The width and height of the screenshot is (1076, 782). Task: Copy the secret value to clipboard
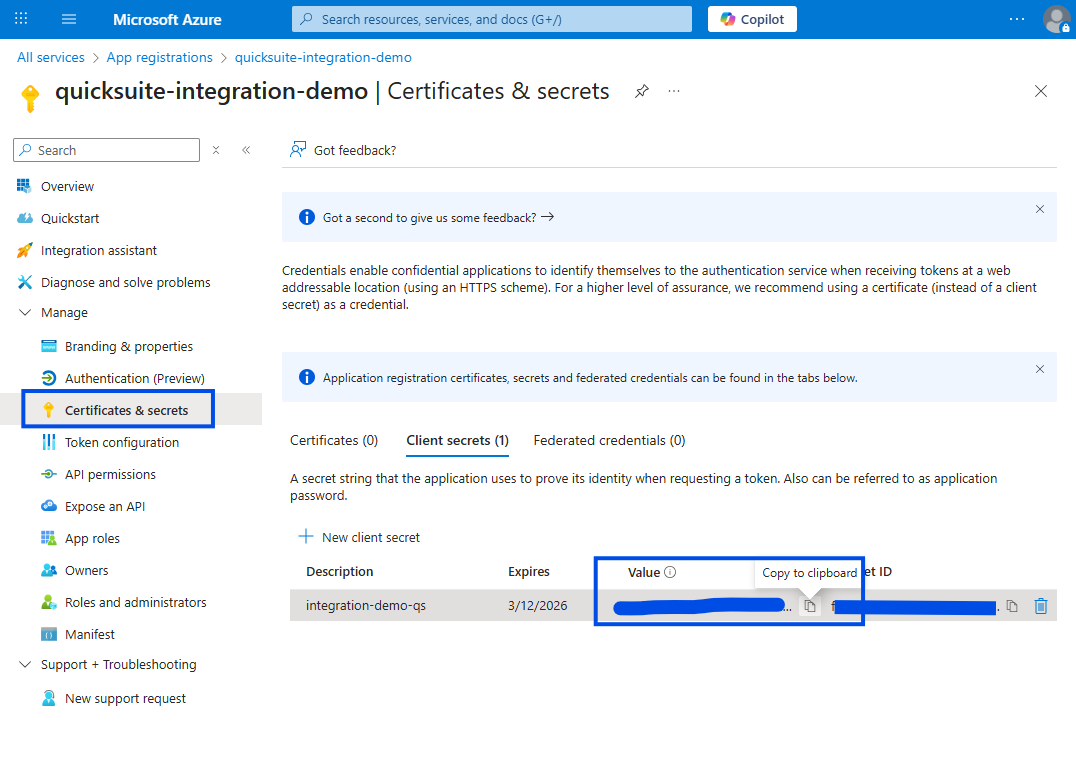(810, 606)
